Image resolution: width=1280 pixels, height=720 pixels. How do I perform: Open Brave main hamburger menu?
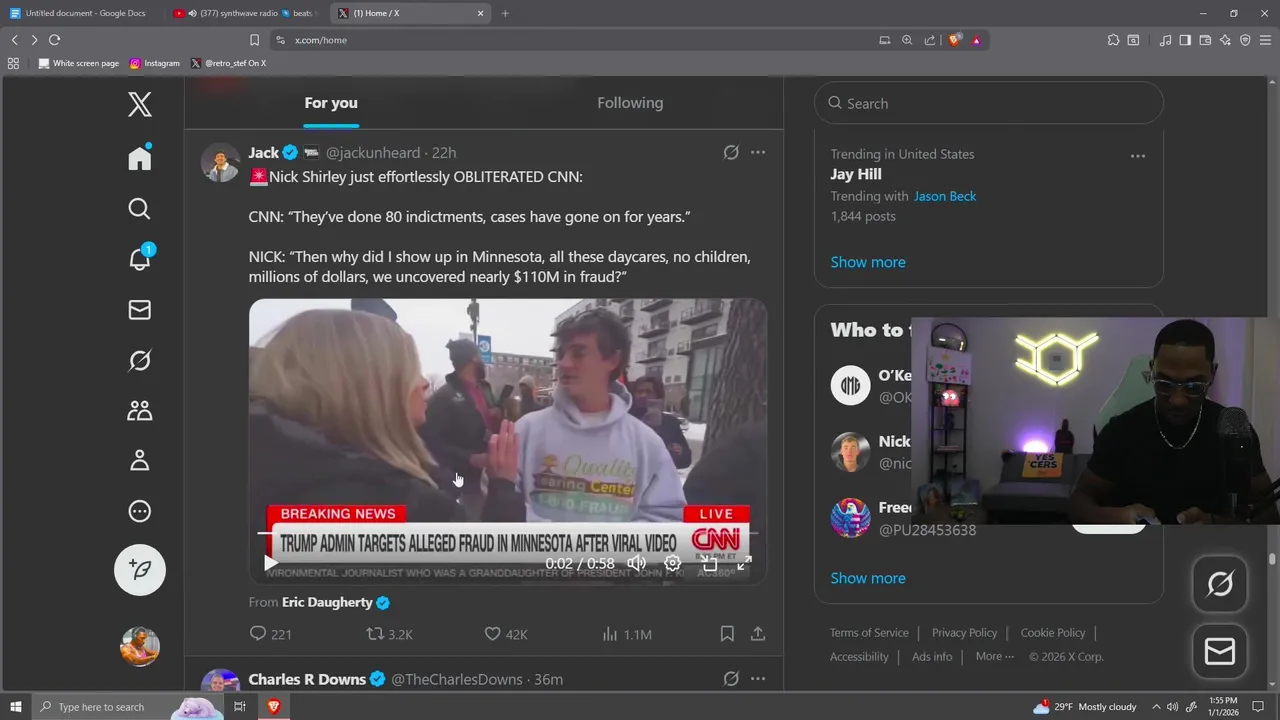click(1265, 40)
